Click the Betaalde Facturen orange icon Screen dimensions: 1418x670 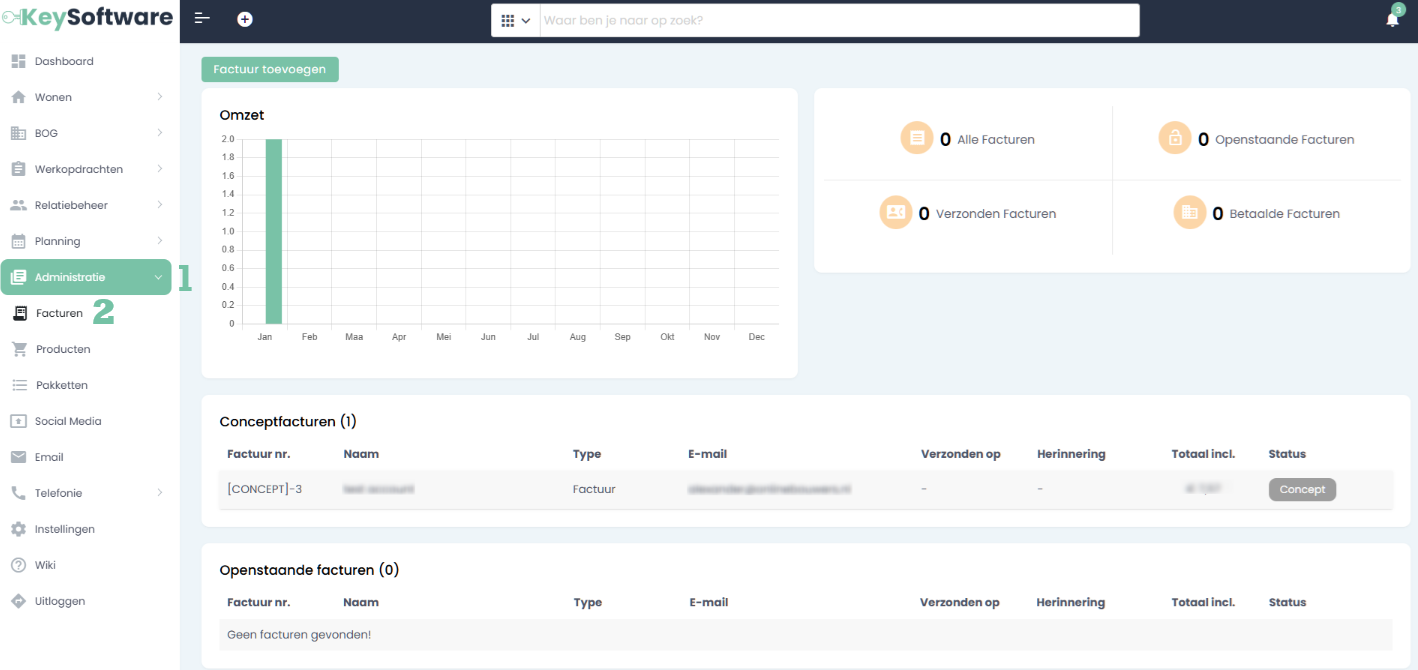(1190, 212)
